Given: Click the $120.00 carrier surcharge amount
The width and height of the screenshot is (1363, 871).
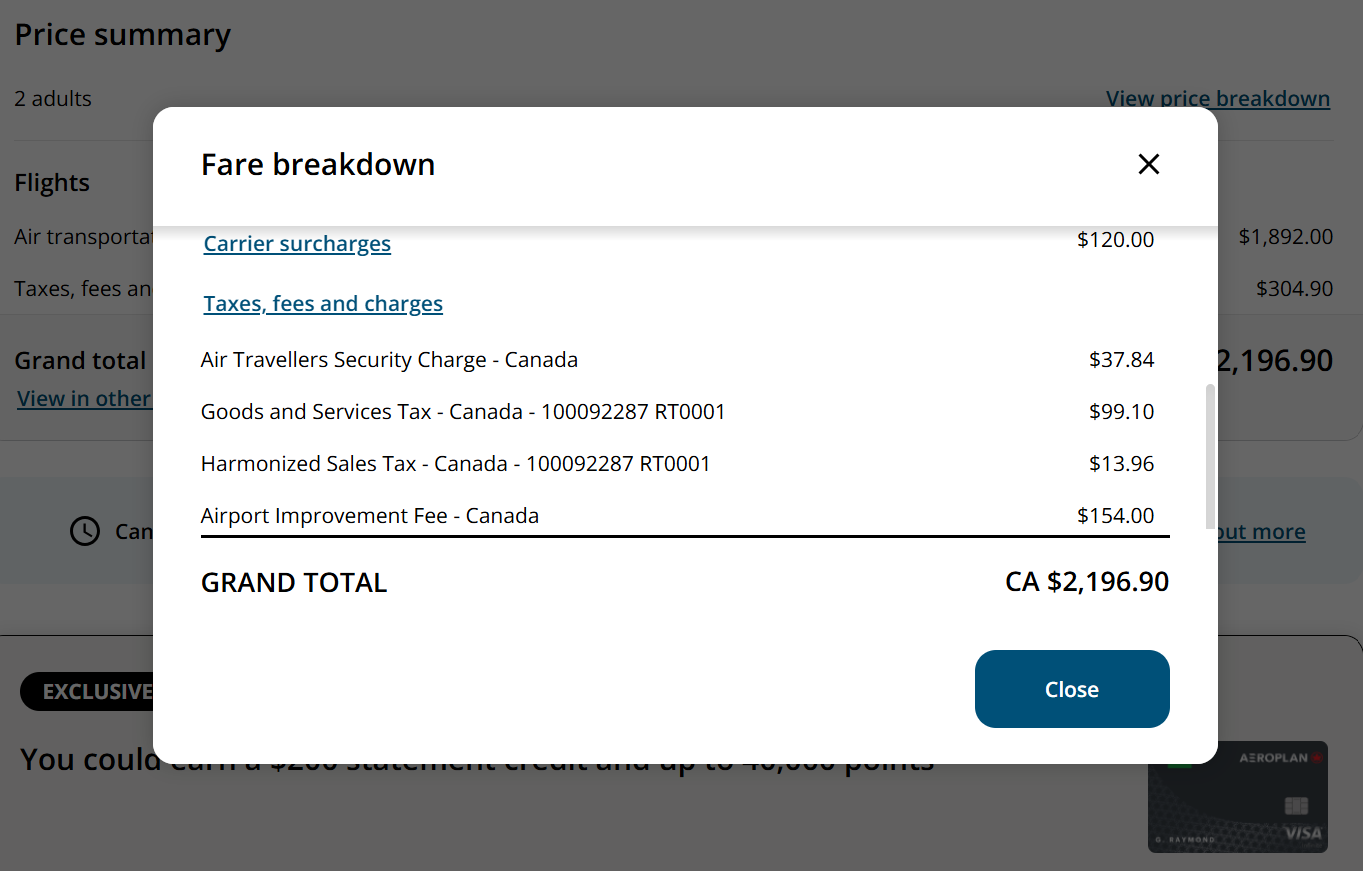Looking at the screenshot, I should (x=1115, y=240).
